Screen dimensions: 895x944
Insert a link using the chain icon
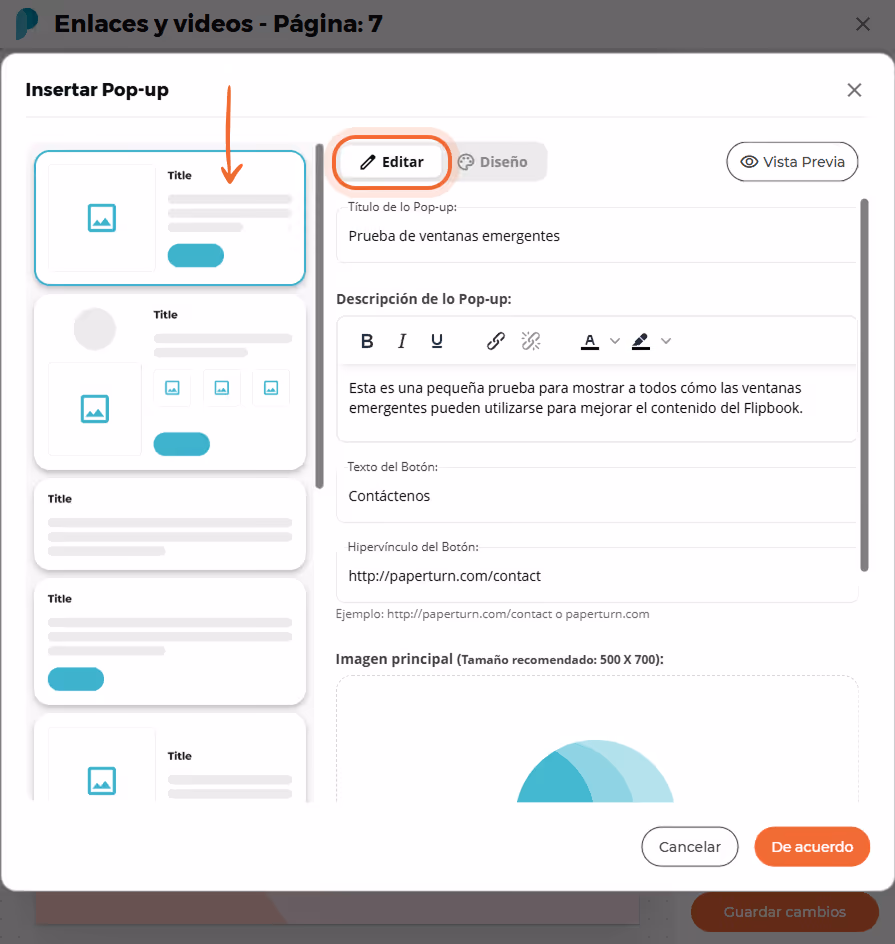coord(495,341)
